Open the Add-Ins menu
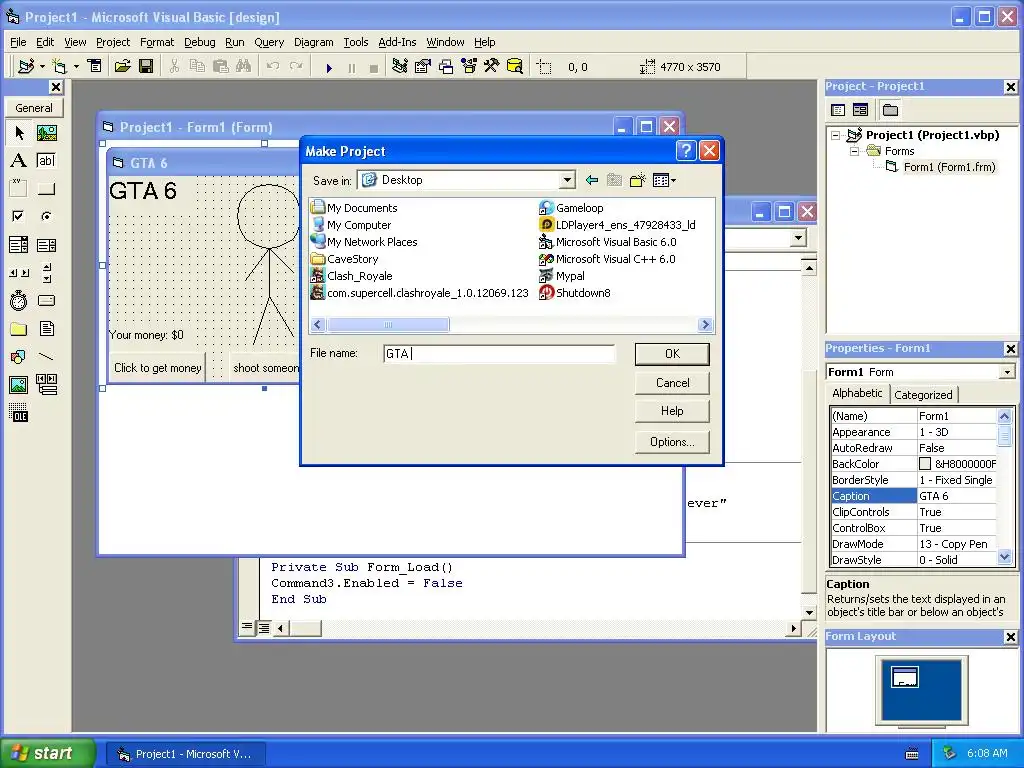The height and width of the screenshot is (768, 1024). pos(397,42)
